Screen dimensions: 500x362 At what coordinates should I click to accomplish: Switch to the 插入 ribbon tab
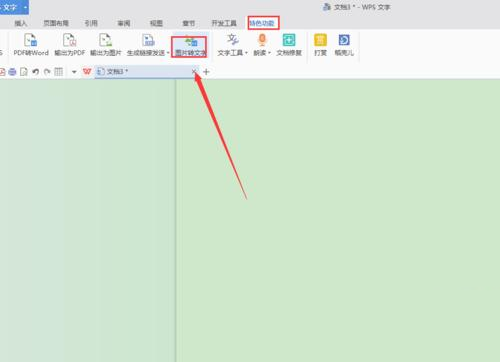click(x=21, y=23)
